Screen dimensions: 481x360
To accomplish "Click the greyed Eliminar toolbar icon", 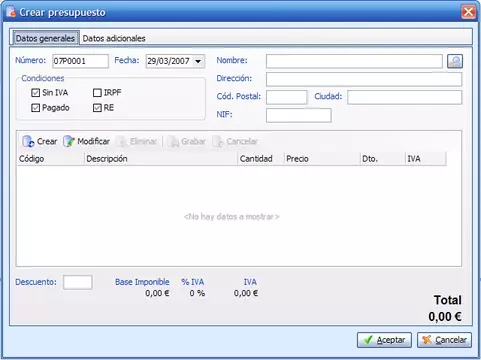I will point(122,141).
